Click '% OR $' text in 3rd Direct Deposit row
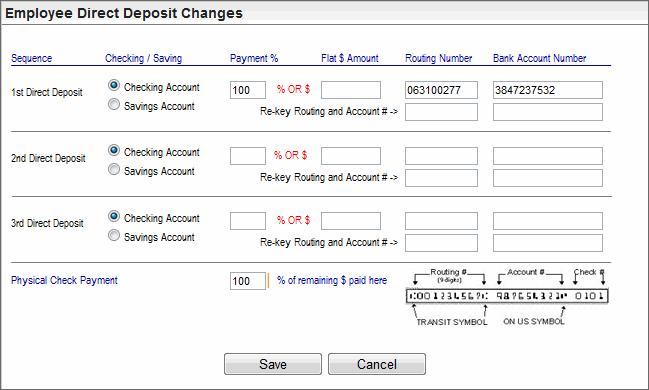The image size is (649, 390). click(x=293, y=220)
